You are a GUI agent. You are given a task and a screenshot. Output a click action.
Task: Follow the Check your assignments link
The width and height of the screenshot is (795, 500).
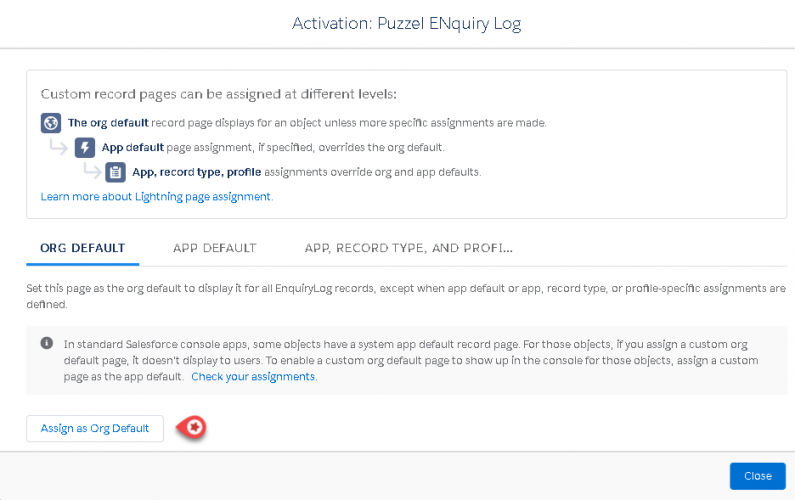(x=253, y=377)
